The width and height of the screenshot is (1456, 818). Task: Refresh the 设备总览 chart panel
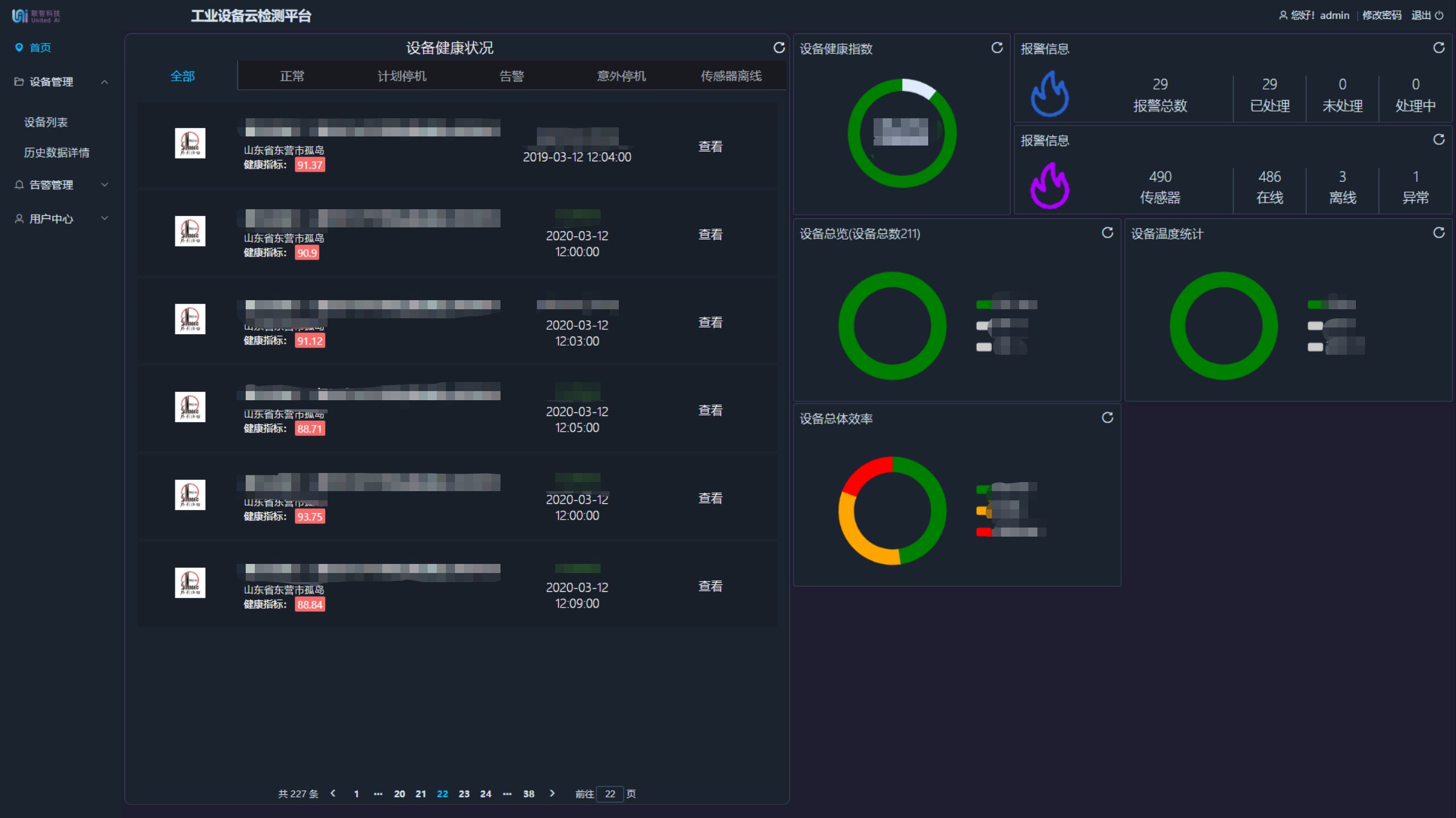[x=1107, y=233]
